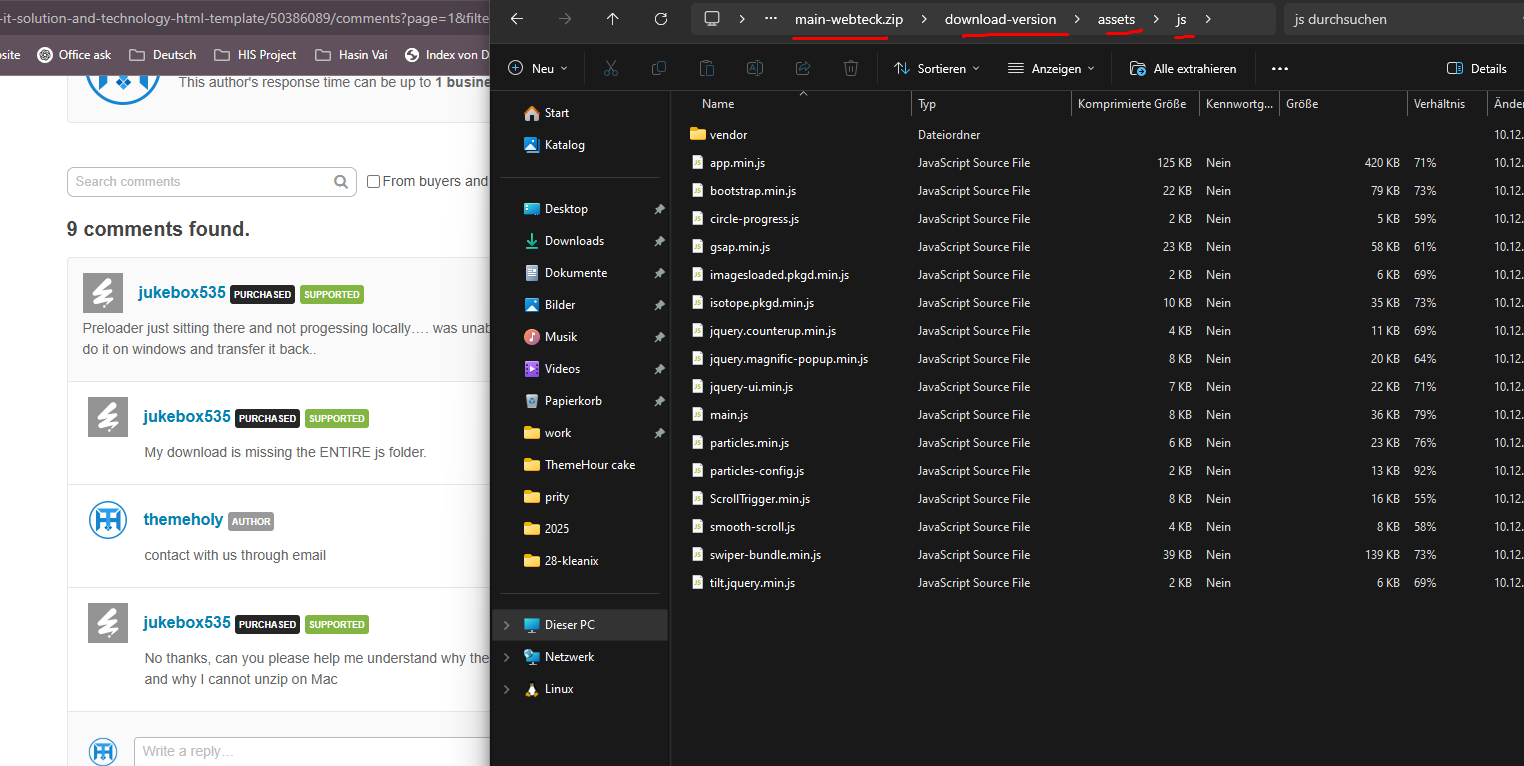Open Musik in quick access
This screenshot has height=766, width=1524.
[x=551, y=337]
